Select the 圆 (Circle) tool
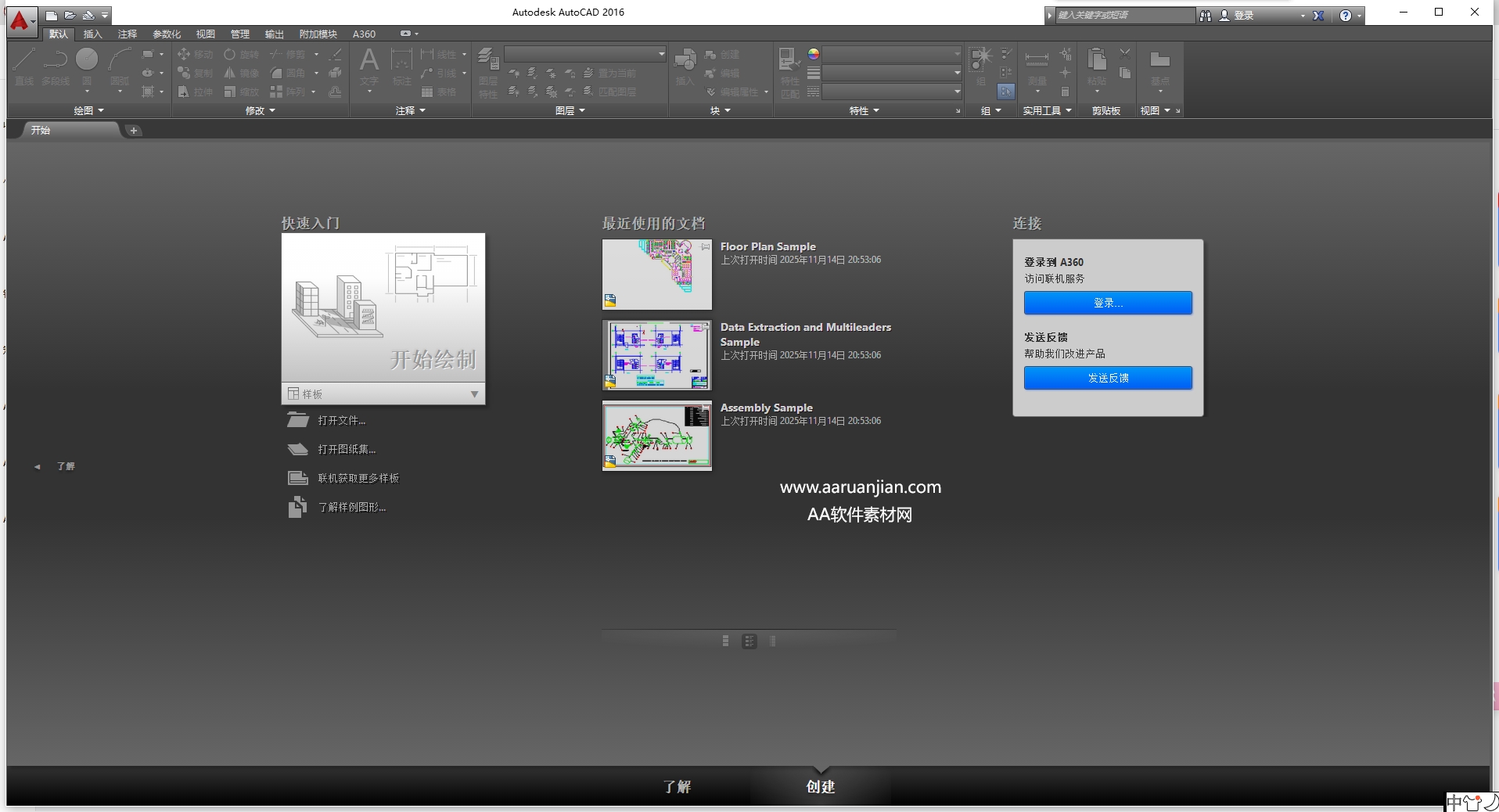This screenshot has width=1499, height=812. click(87, 59)
